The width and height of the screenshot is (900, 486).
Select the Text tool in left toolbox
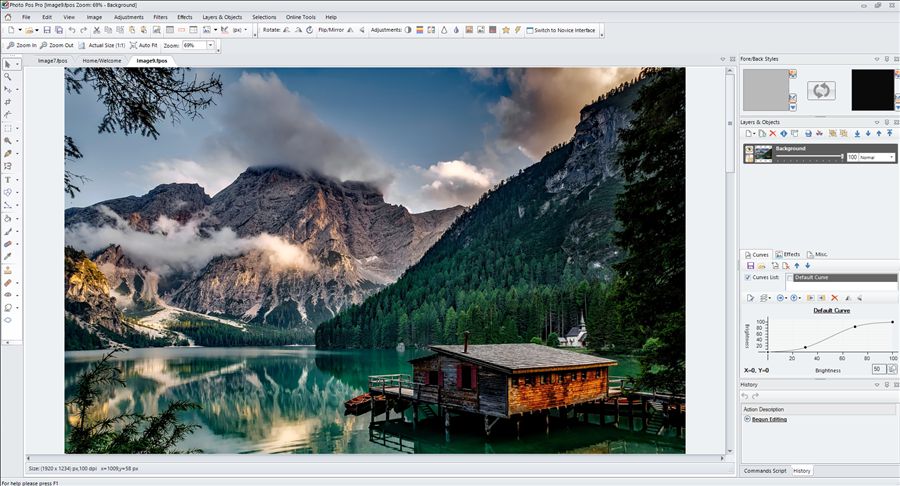(x=8, y=180)
